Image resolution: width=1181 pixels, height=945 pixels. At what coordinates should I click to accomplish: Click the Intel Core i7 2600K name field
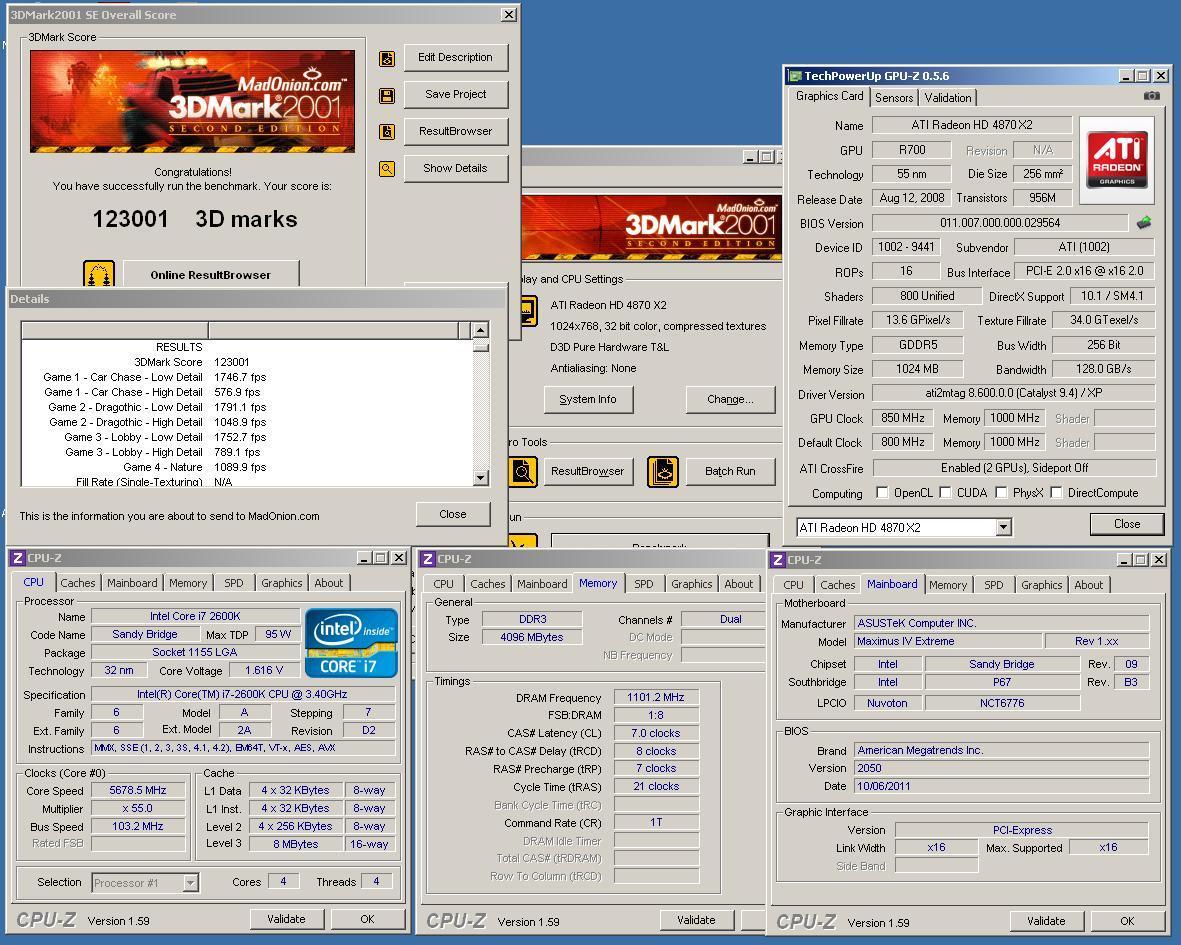(x=195, y=616)
